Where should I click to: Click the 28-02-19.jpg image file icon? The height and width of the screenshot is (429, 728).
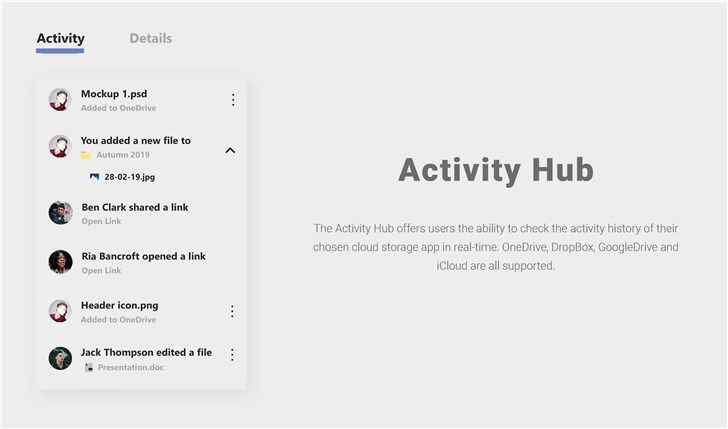(94, 177)
